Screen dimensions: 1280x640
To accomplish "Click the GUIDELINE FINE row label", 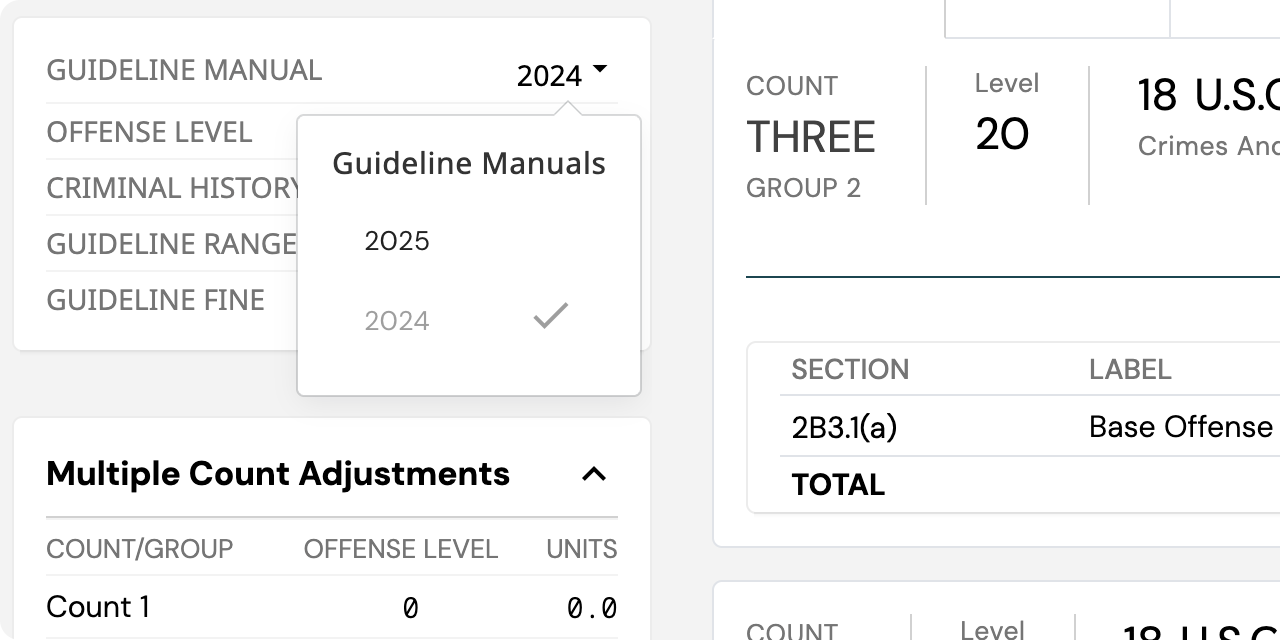I will click(155, 300).
